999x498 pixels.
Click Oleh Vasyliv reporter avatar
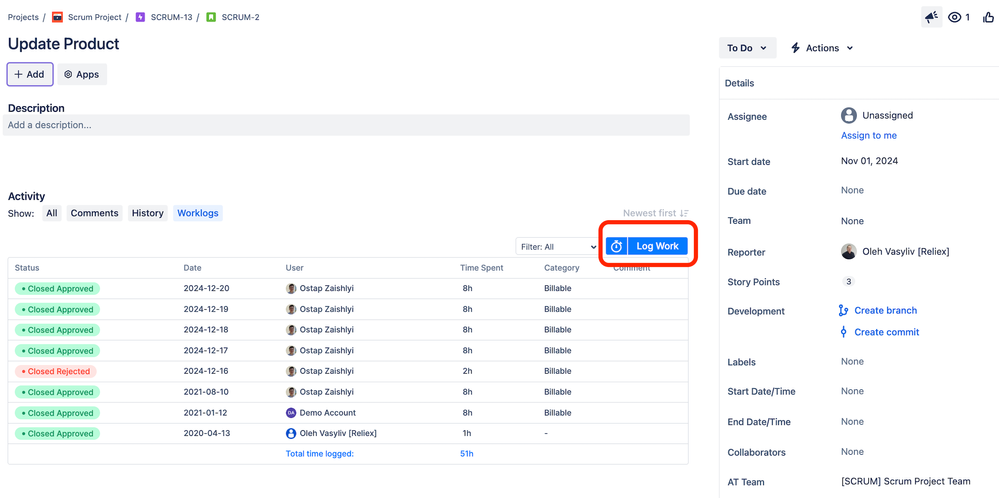(x=848, y=251)
